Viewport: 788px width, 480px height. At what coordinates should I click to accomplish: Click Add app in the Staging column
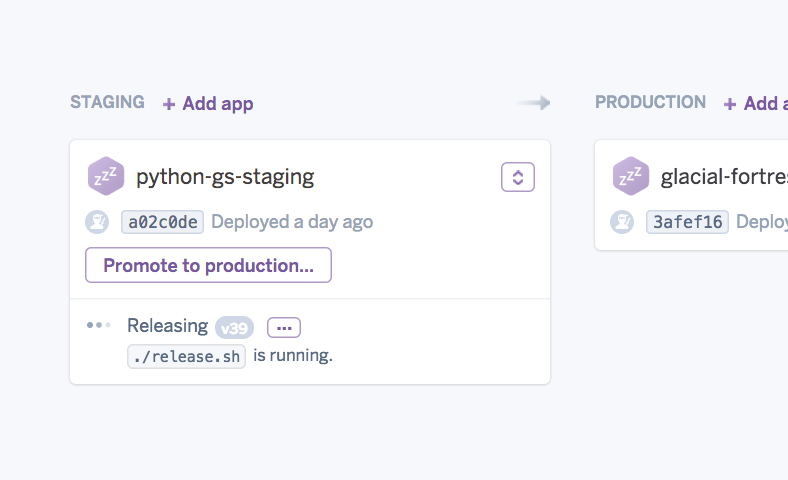tap(208, 104)
